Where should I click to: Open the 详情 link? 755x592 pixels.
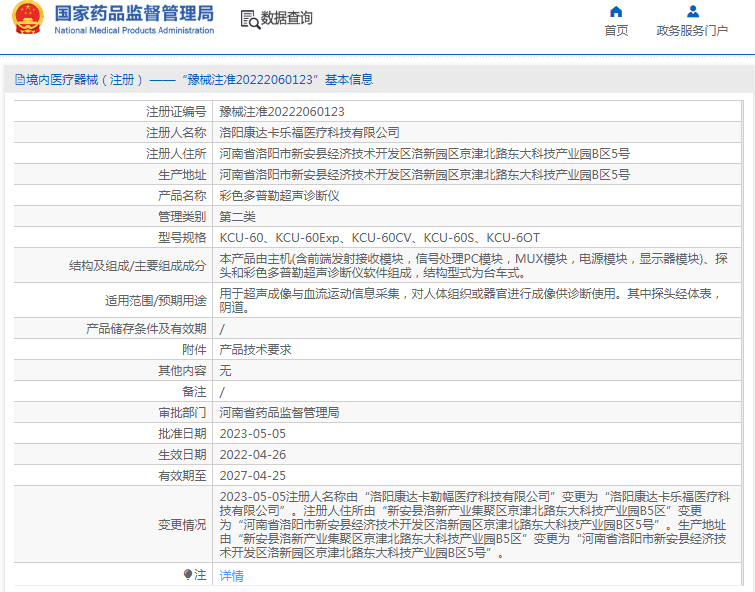(231, 576)
